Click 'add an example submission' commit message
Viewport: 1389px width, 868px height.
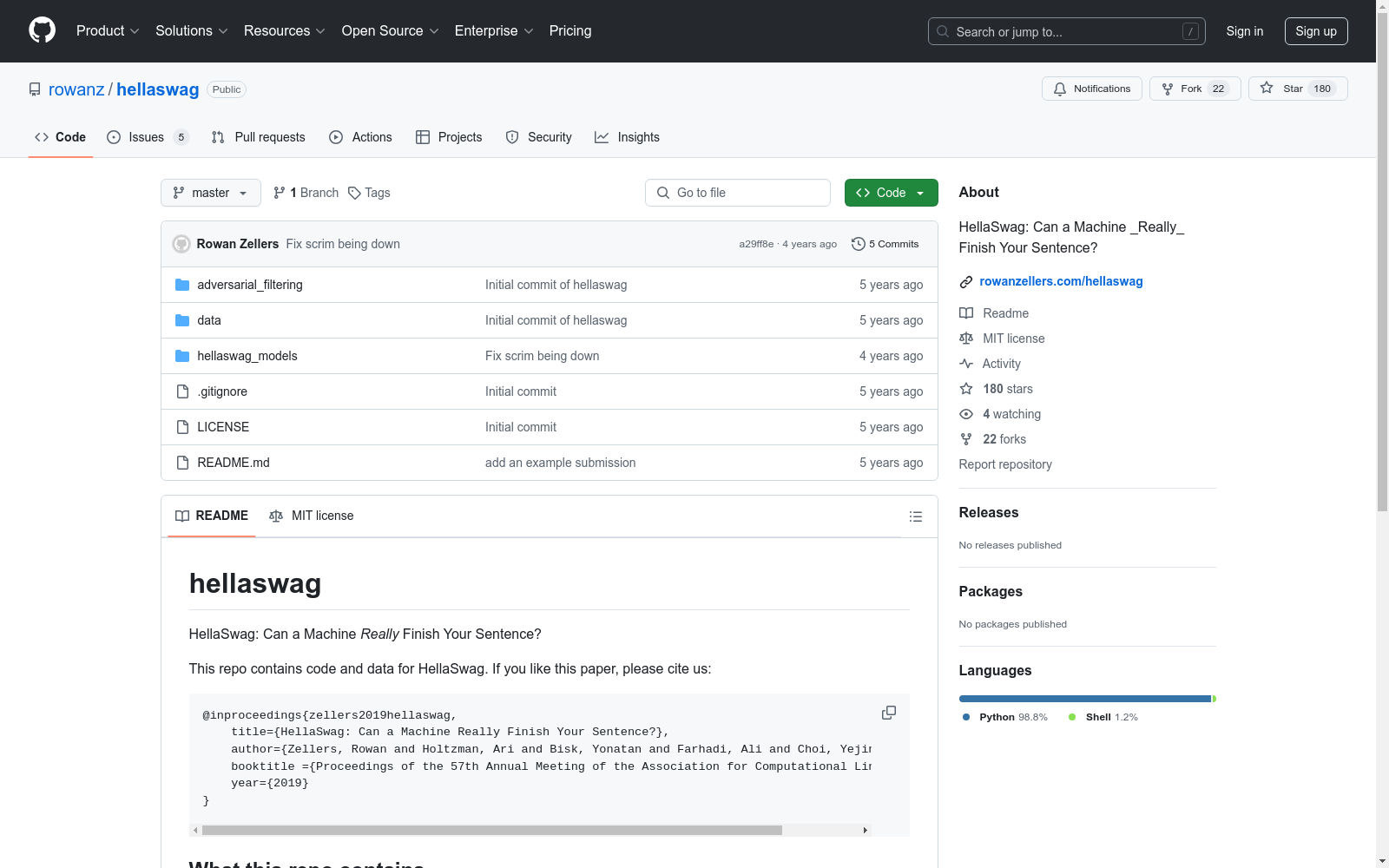pyautogui.click(x=560, y=463)
